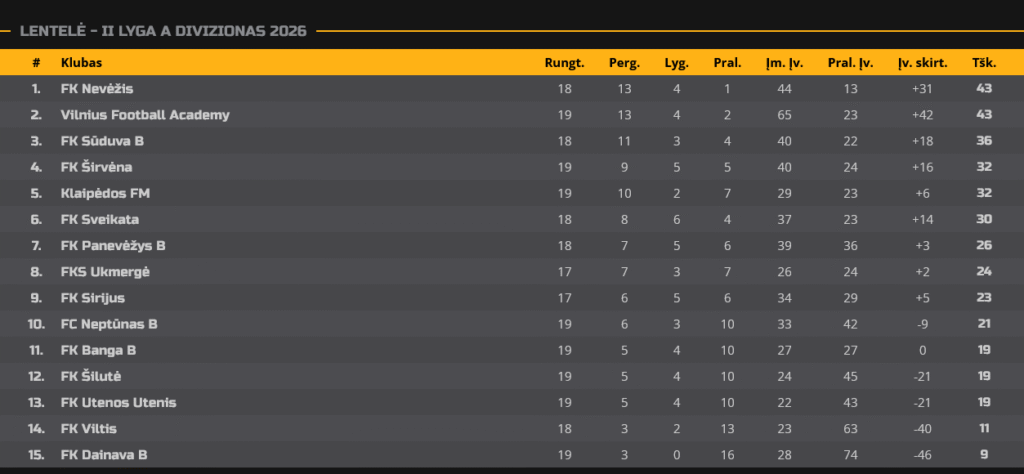
Task: Open Vilnius Football Academy club page
Action: pyautogui.click(x=145, y=115)
